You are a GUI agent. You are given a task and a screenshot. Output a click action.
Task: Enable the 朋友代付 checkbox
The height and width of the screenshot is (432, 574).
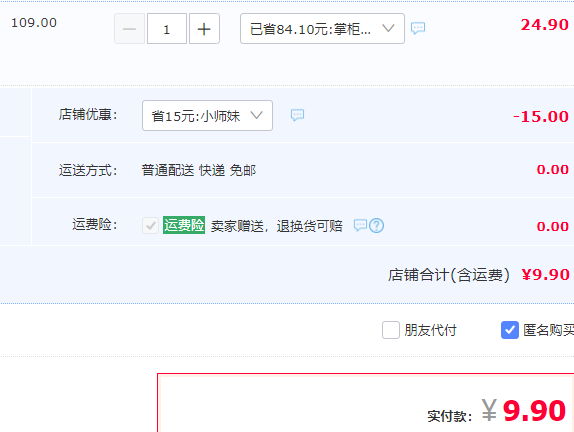click(391, 330)
